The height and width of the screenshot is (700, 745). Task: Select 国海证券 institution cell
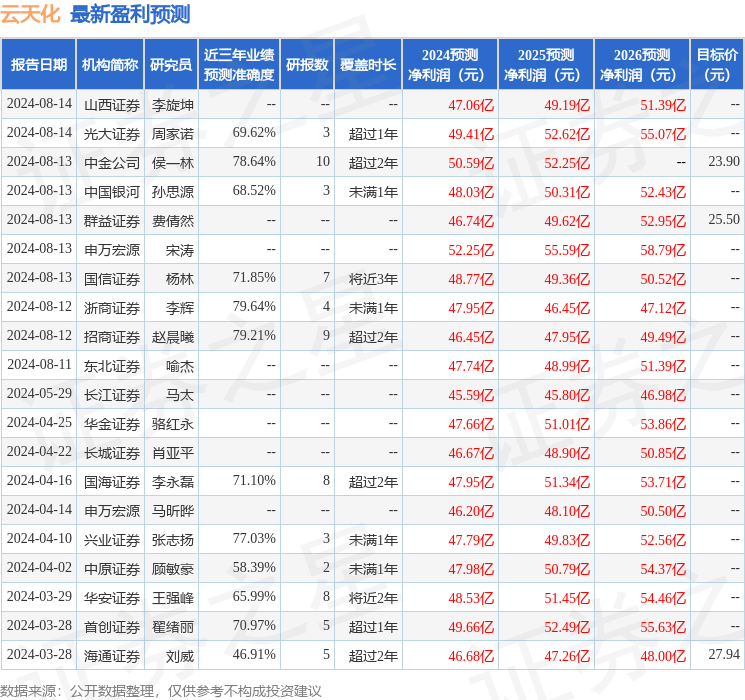click(x=112, y=482)
